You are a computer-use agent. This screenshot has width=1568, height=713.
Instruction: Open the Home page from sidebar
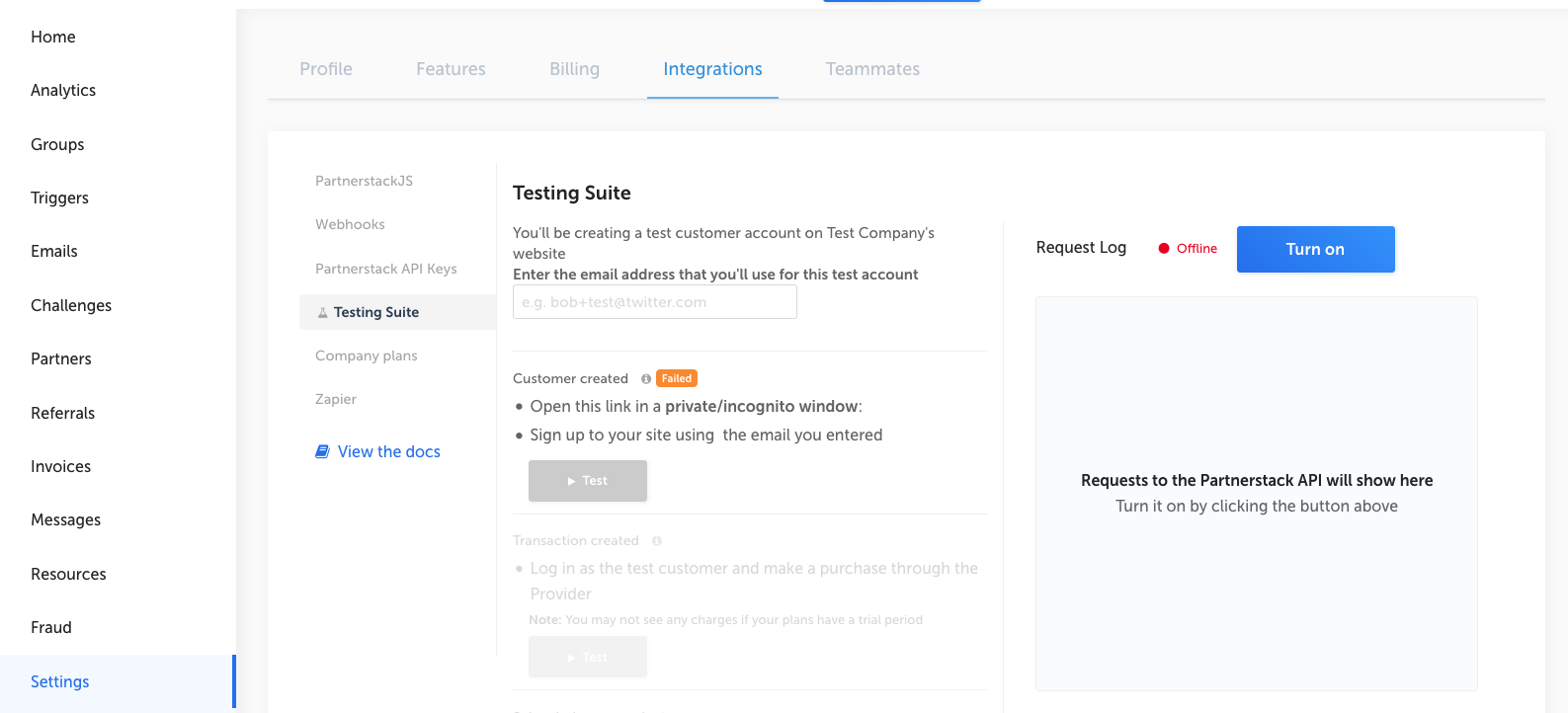53,37
